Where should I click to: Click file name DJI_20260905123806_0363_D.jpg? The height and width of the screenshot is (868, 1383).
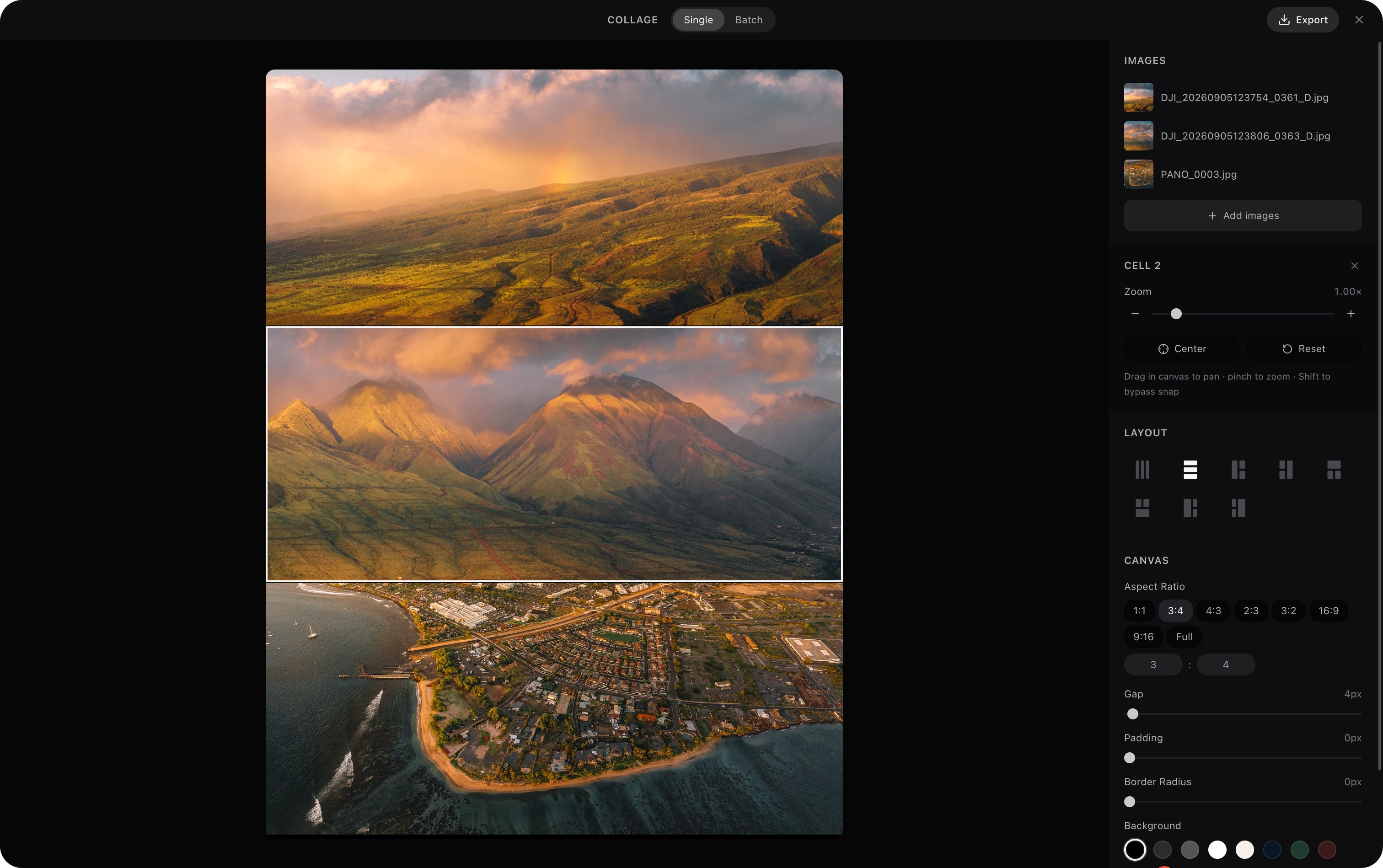click(1245, 136)
